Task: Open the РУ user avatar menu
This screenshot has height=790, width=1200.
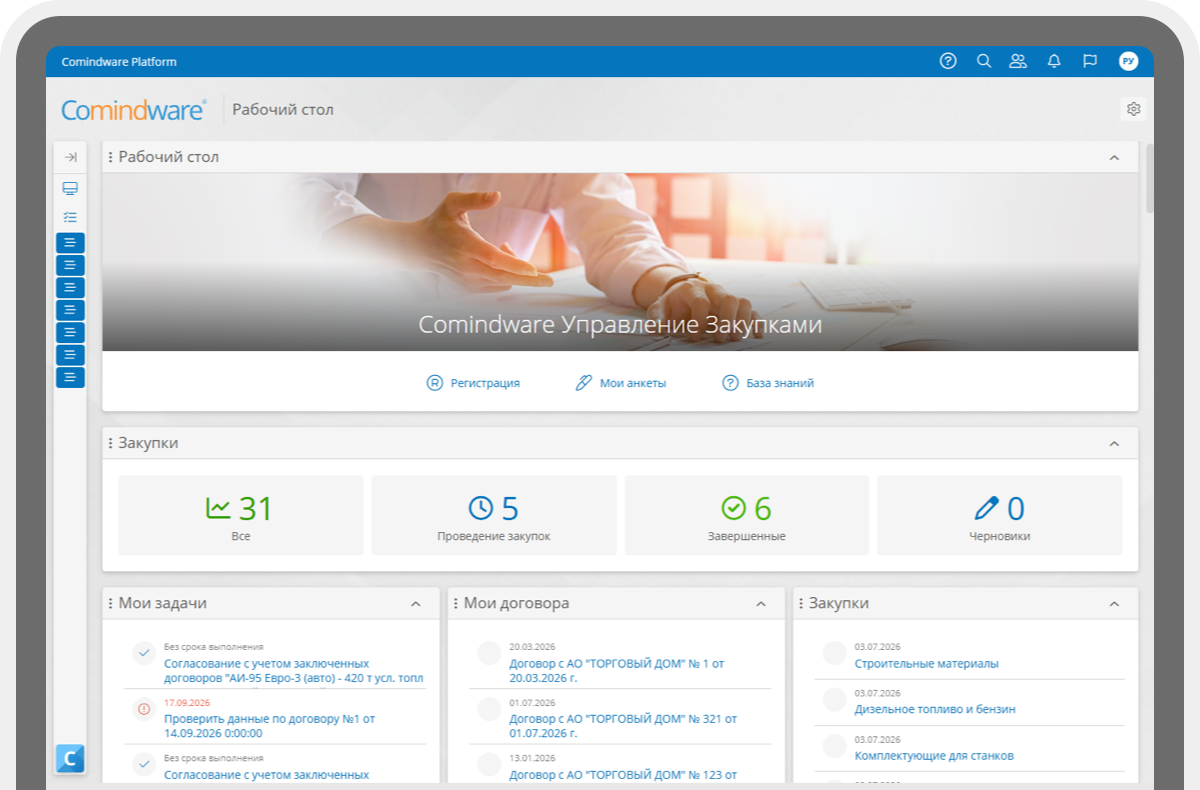Action: (1128, 61)
